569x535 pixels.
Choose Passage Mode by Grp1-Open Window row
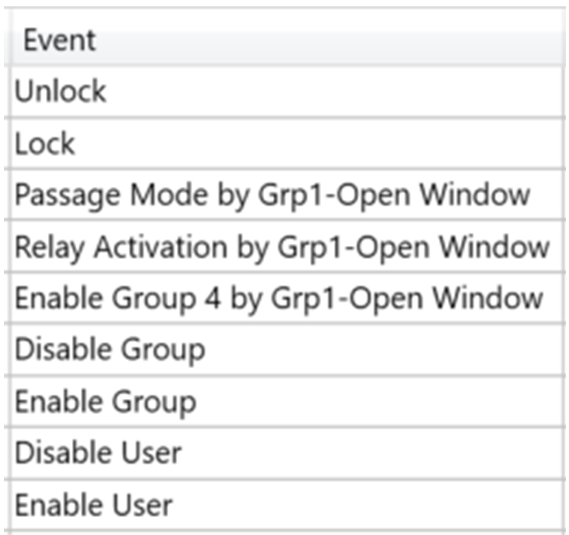(x=288, y=195)
